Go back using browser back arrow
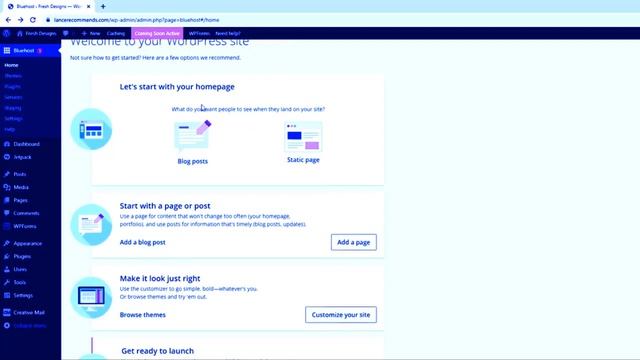The width and height of the screenshot is (640, 360). 9,20
